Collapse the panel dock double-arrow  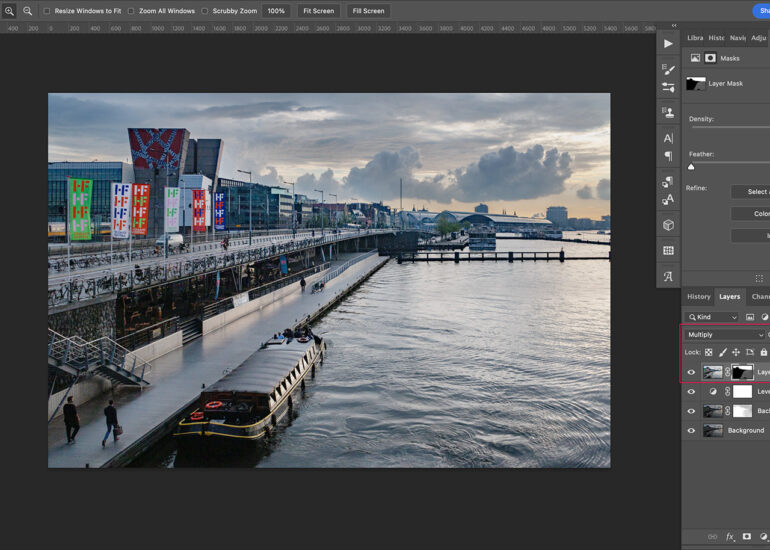pos(674,26)
